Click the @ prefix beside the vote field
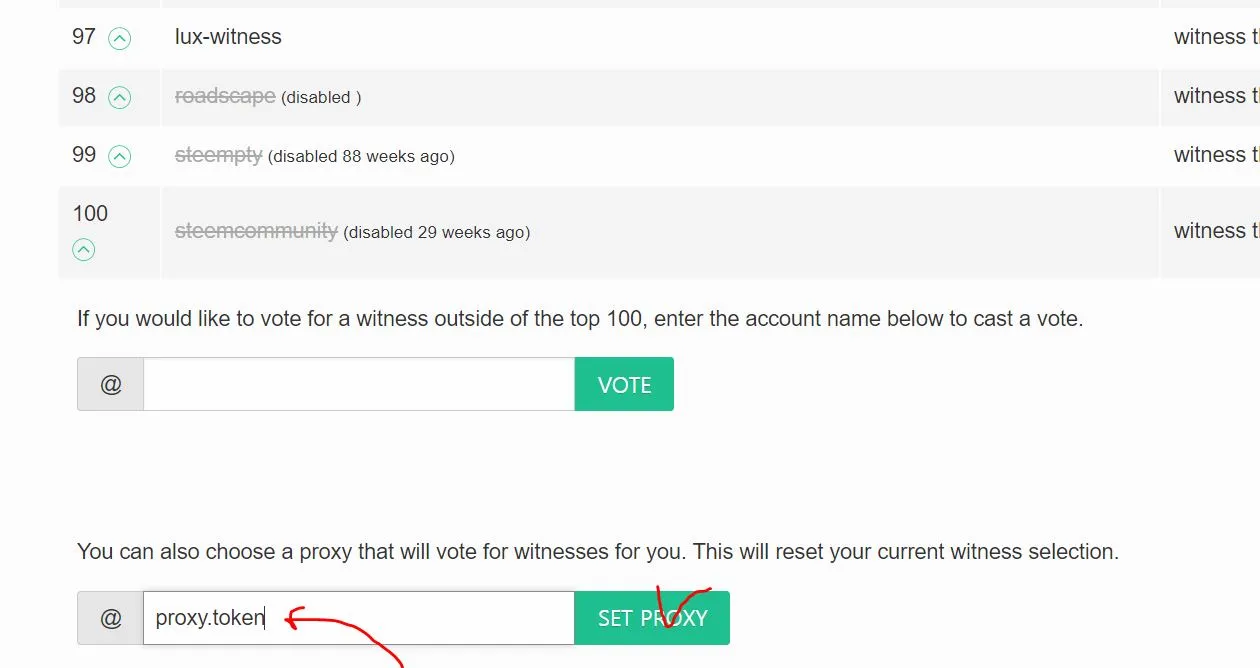The height and width of the screenshot is (668, 1260). coord(111,384)
